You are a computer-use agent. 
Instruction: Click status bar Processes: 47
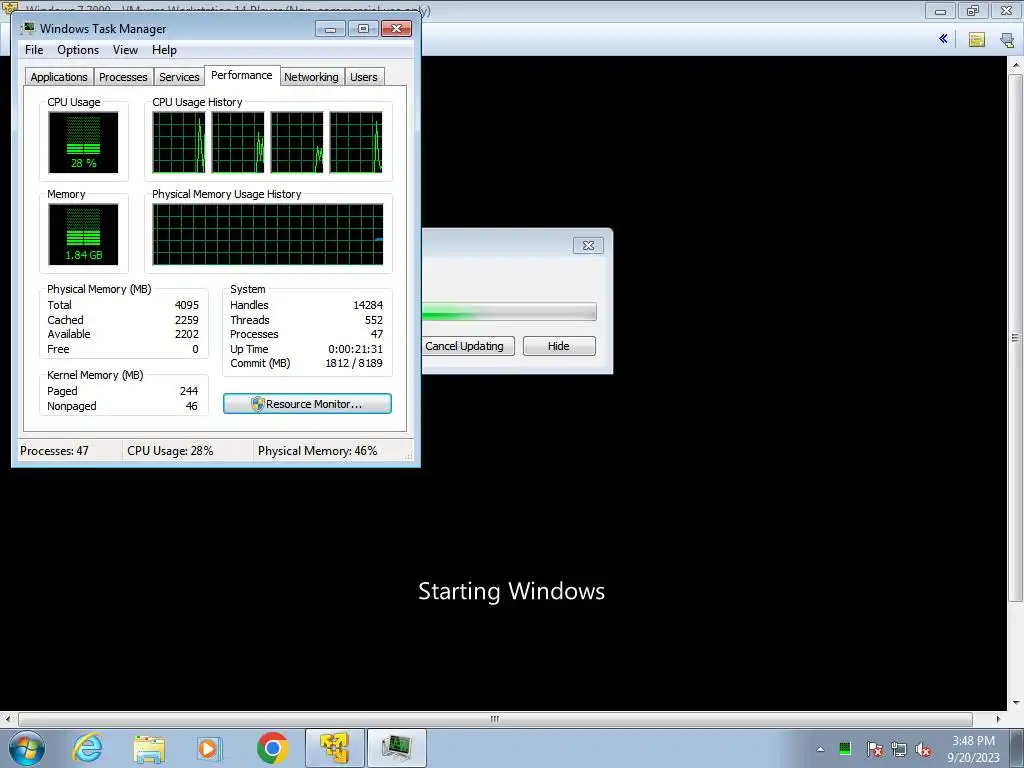coord(54,451)
